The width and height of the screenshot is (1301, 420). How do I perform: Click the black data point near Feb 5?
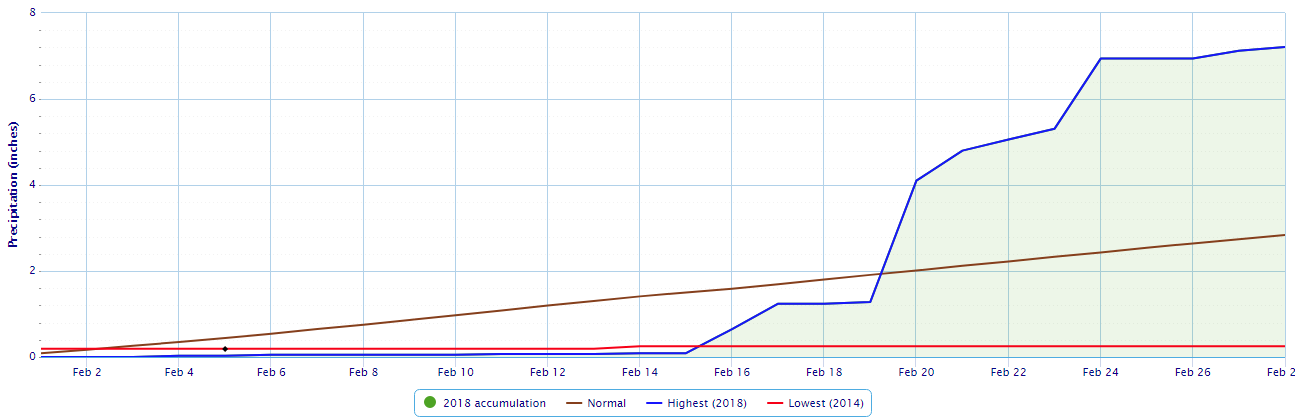point(225,349)
